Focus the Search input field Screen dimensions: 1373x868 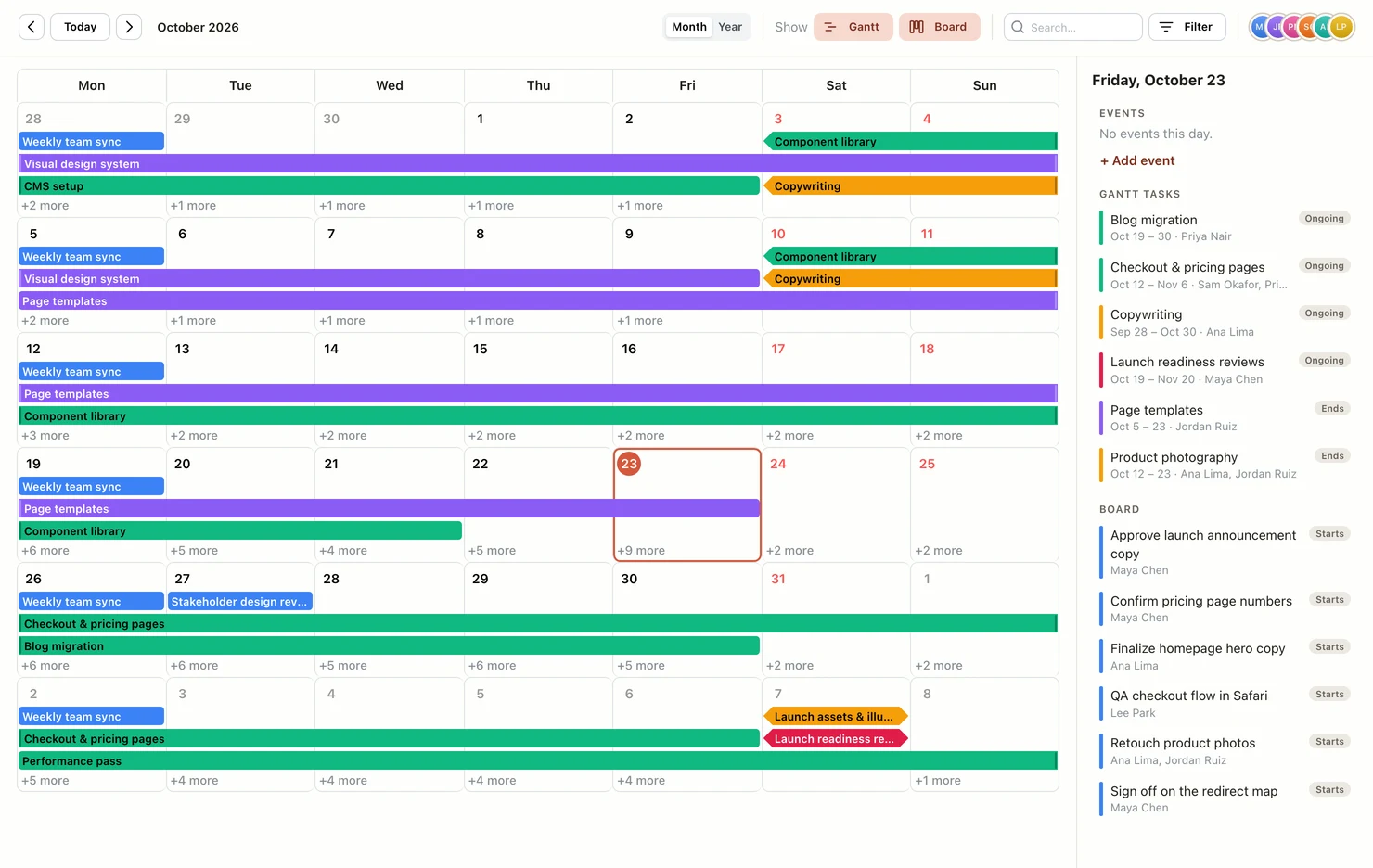[x=1073, y=27]
